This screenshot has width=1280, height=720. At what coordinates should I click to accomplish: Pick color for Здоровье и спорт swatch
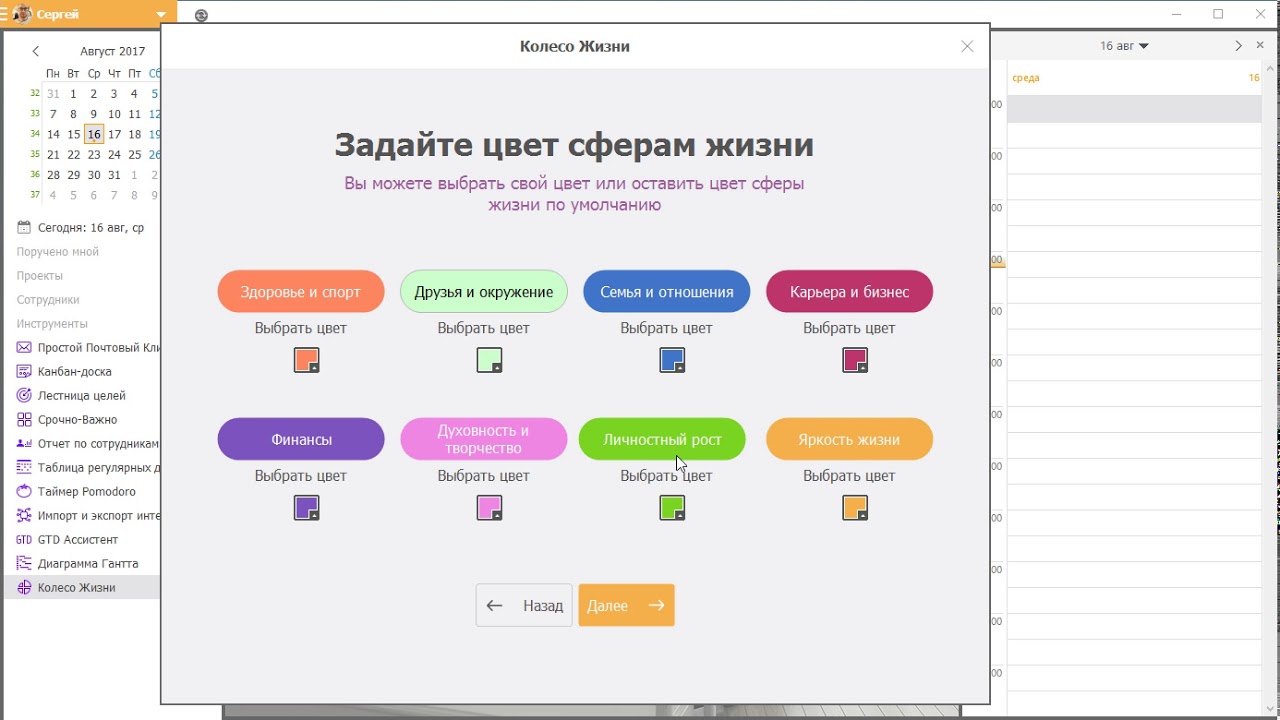point(306,360)
